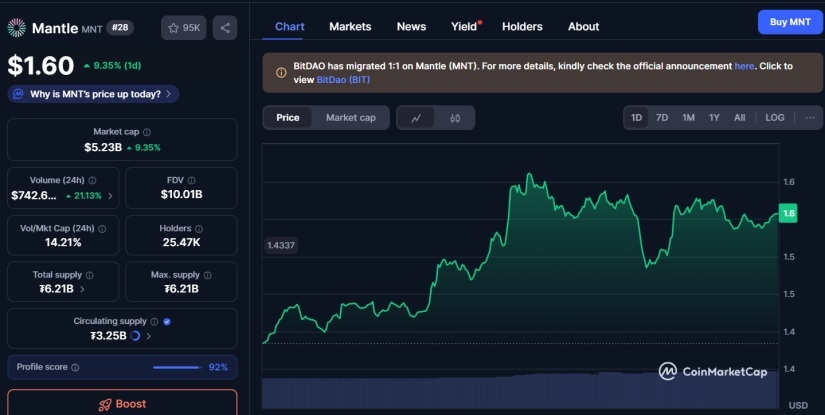Click the AI chat icon beside price question
The width and height of the screenshot is (825, 415).
tap(18, 94)
